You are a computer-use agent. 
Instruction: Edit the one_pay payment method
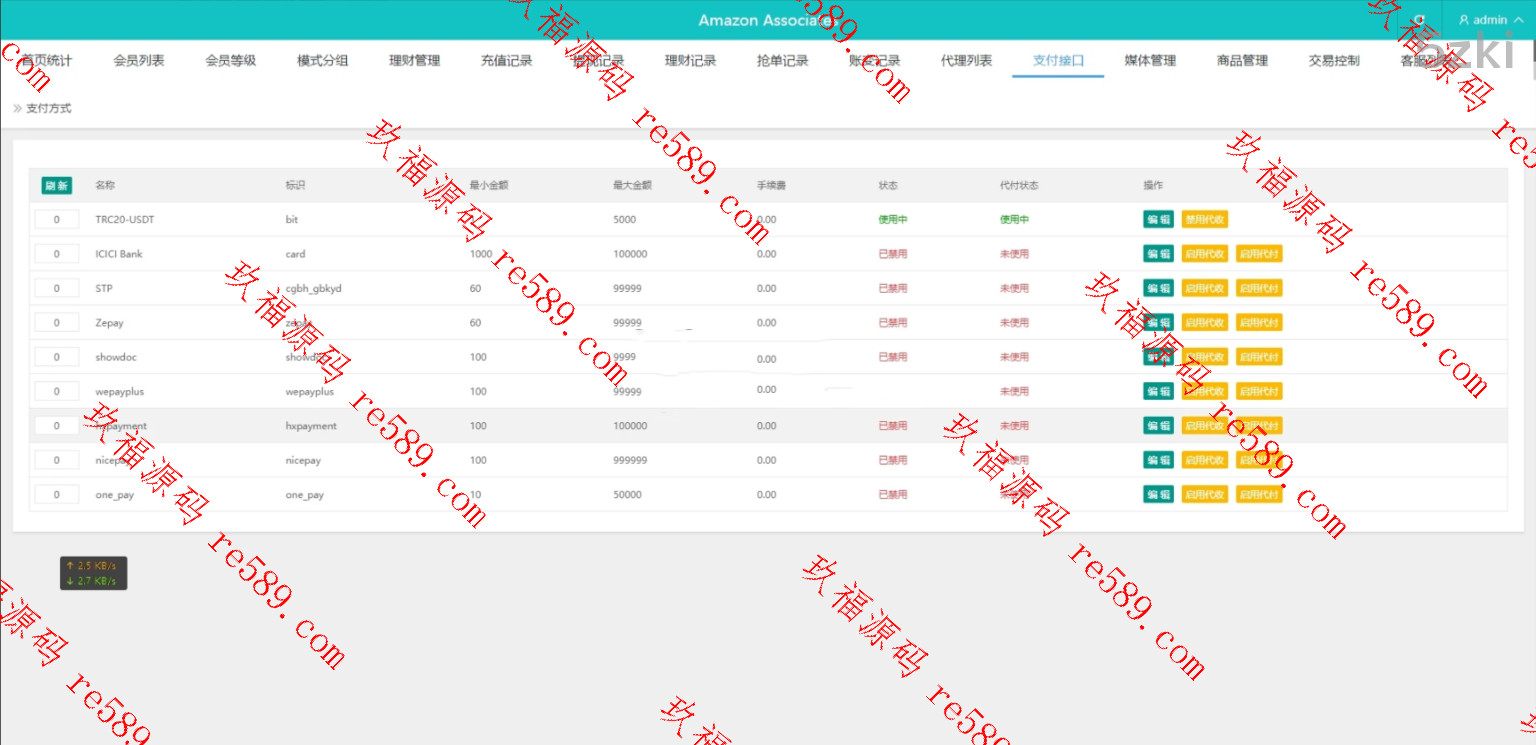coord(1158,495)
